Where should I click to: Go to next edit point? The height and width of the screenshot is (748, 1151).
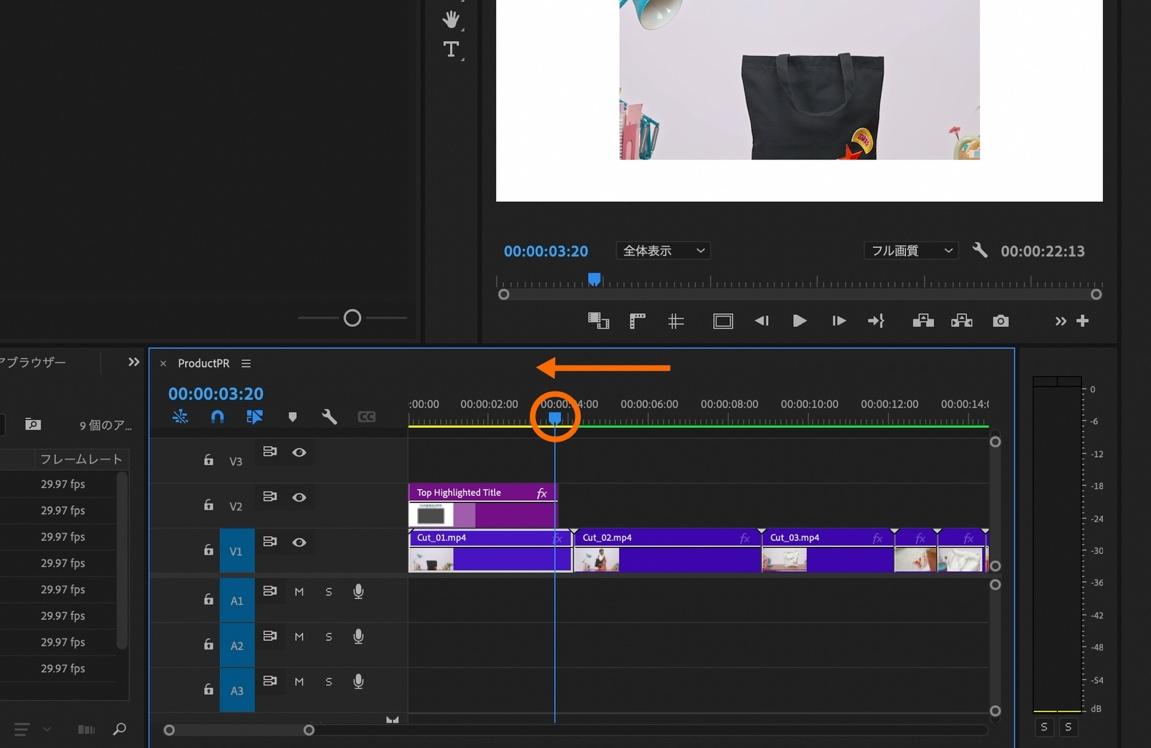[x=876, y=321]
